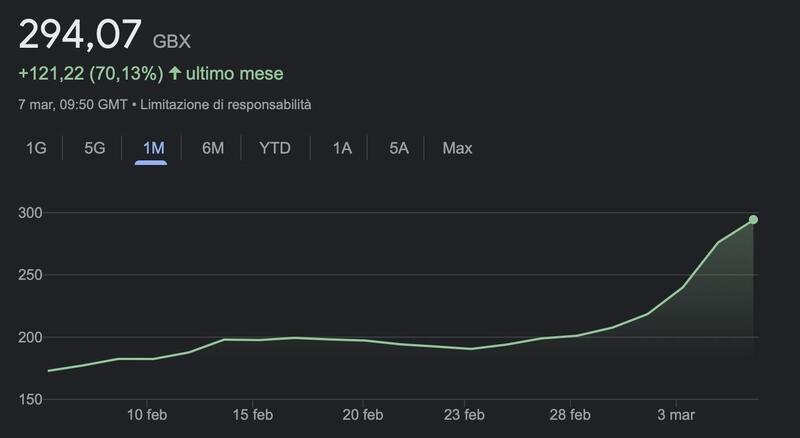Click the 15 feb axis date

click(x=254, y=414)
